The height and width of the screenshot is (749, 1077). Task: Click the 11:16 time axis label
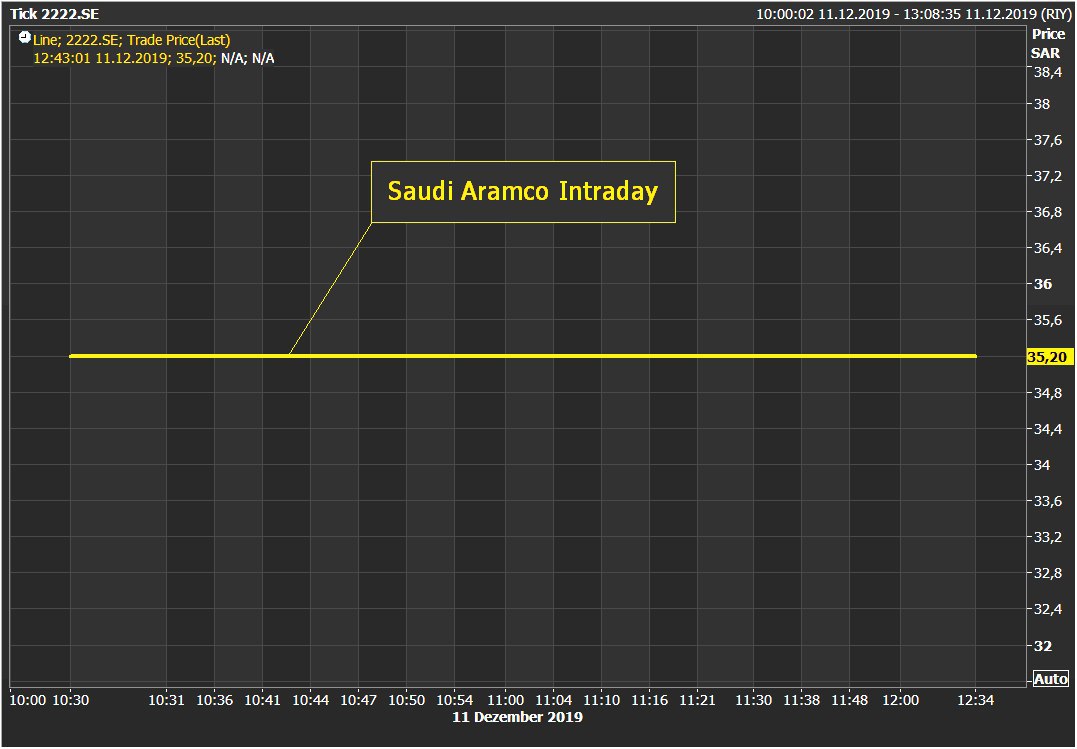(650, 700)
